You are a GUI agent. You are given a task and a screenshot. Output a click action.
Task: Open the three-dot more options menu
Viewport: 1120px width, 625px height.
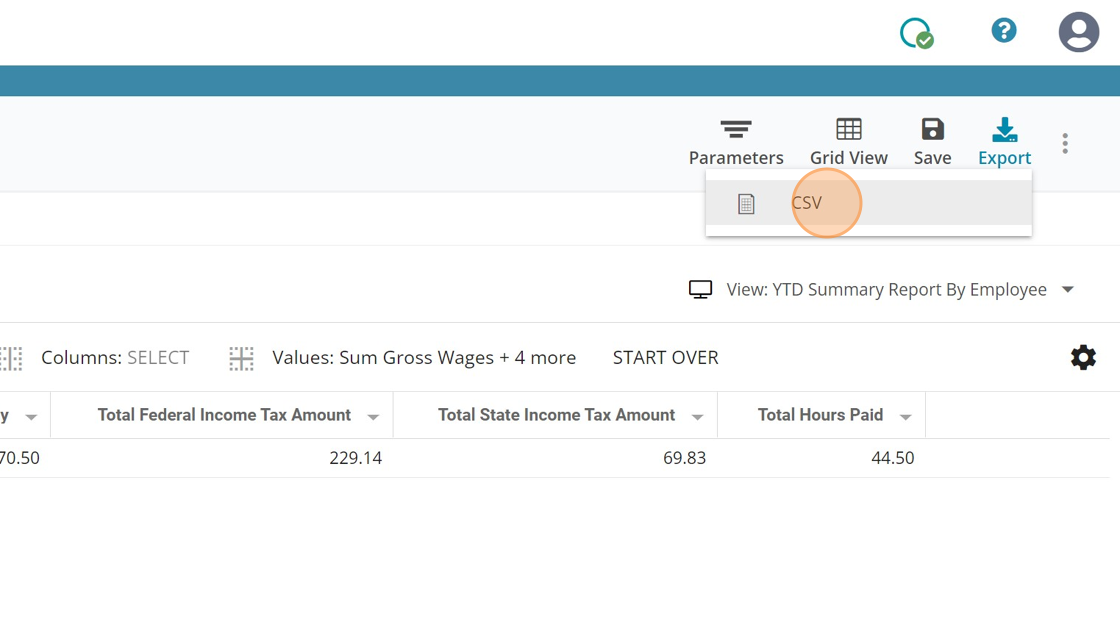[x=1065, y=144]
